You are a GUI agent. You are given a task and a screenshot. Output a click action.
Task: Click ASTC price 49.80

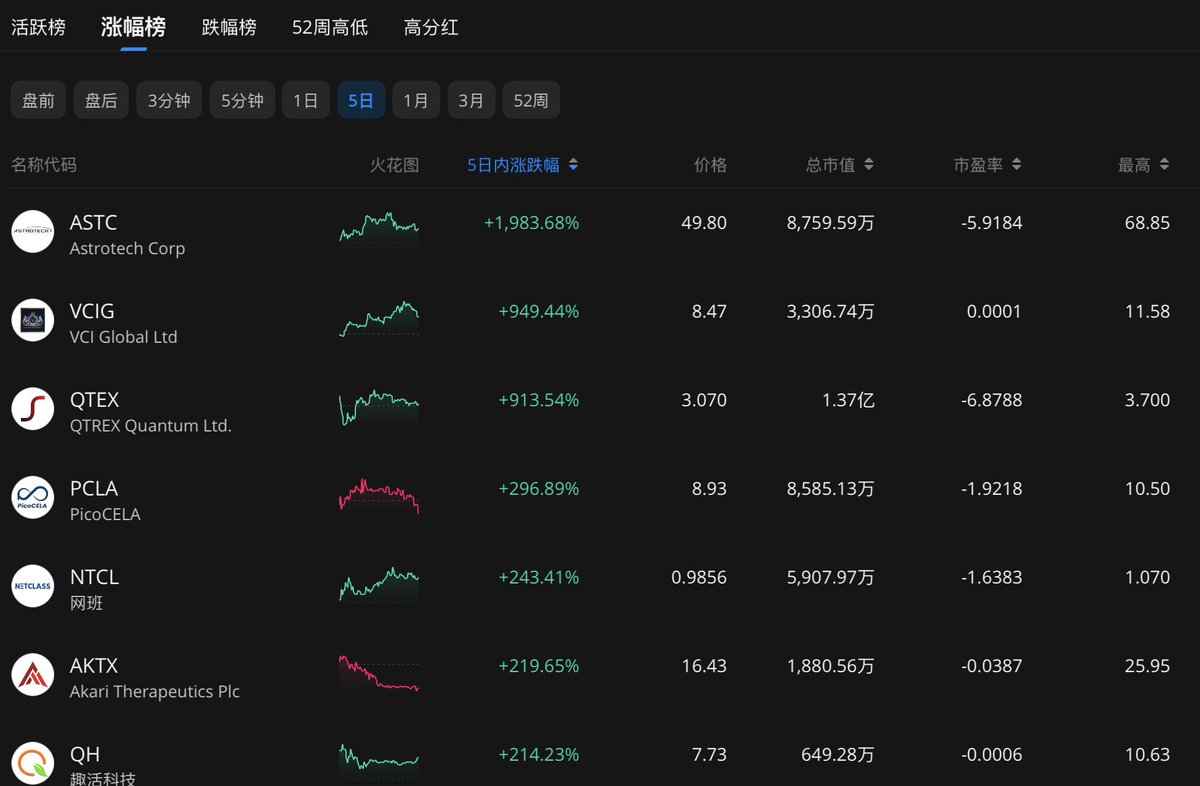pyautogui.click(x=704, y=223)
